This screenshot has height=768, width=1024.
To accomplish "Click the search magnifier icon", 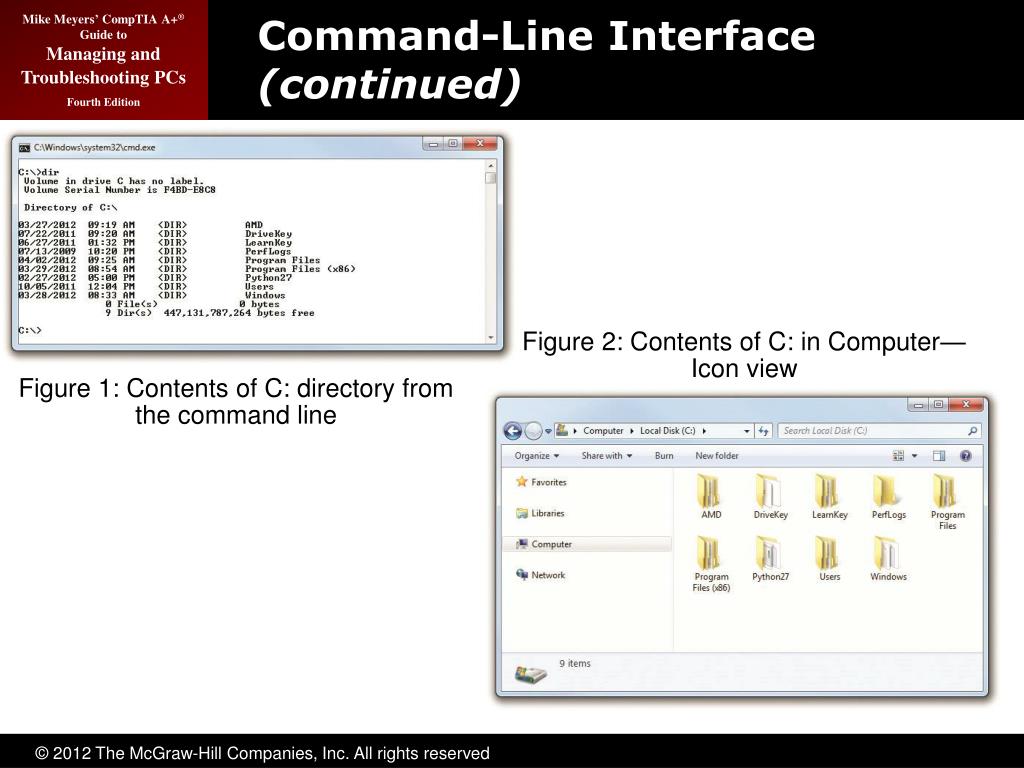I will click(x=972, y=431).
